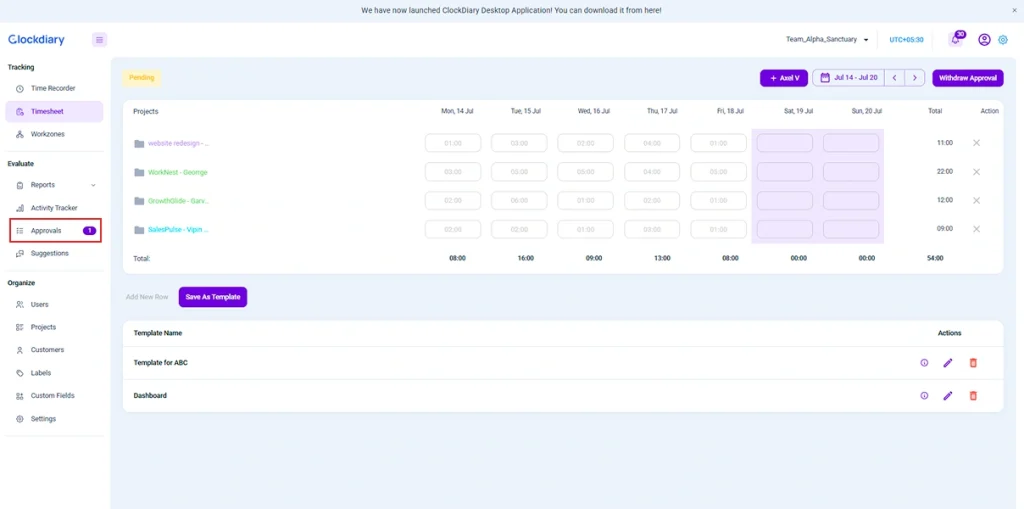View info for Dashboard template
1024x509 pixels.
924,395
